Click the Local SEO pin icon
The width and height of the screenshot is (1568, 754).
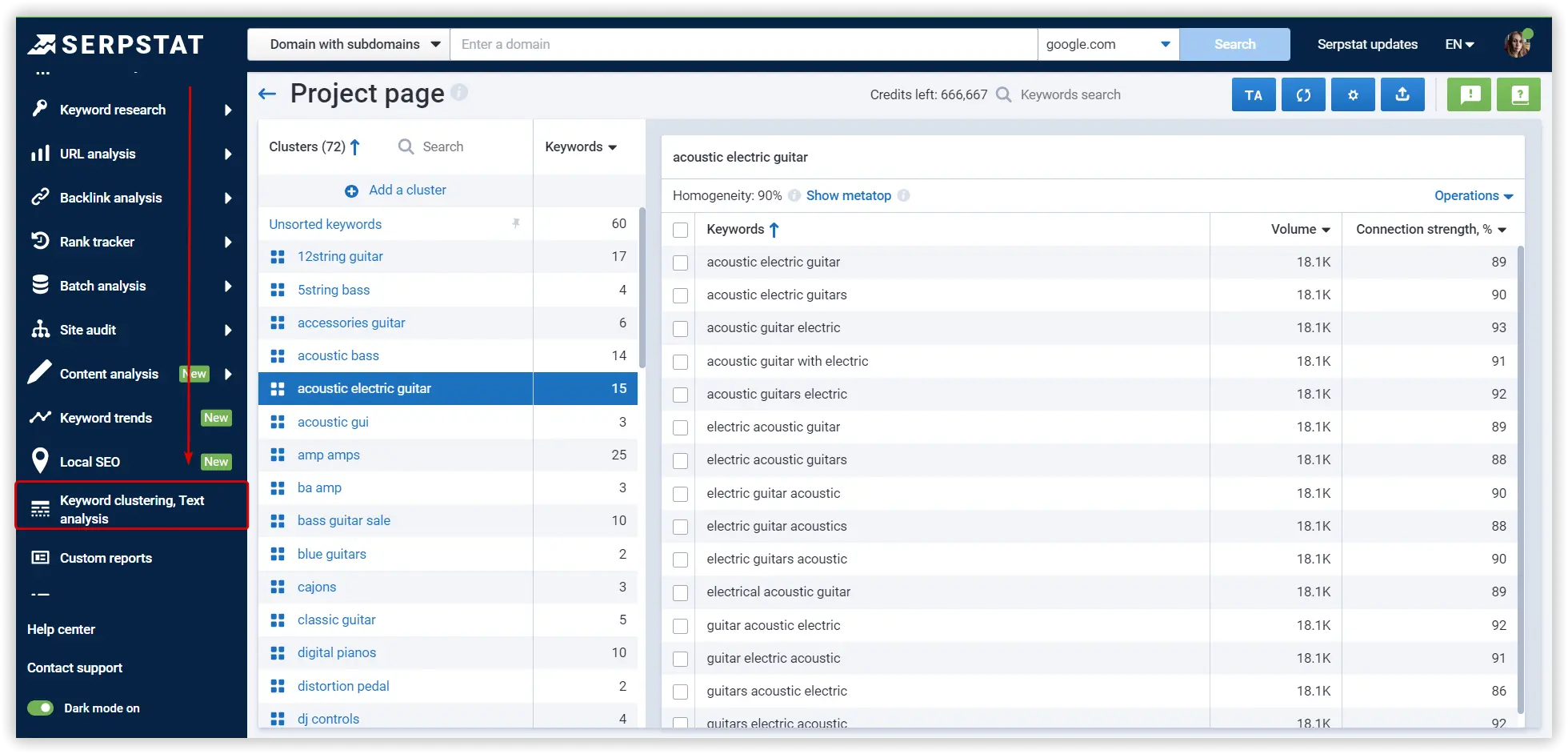(40, 460)
